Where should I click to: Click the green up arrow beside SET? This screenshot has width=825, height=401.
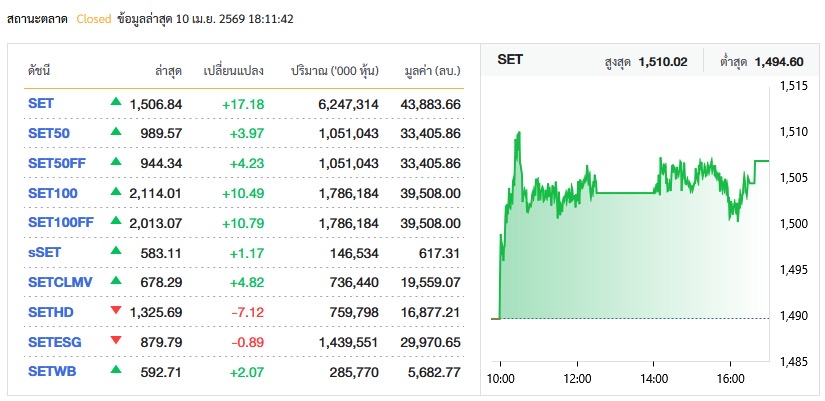pyautogui.click(x=116, y=102)
